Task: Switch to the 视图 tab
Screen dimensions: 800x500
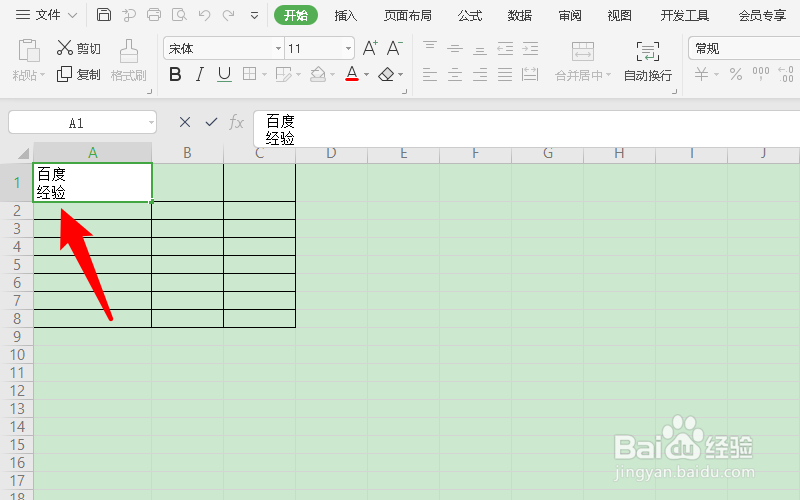Action: pos(619,16)
